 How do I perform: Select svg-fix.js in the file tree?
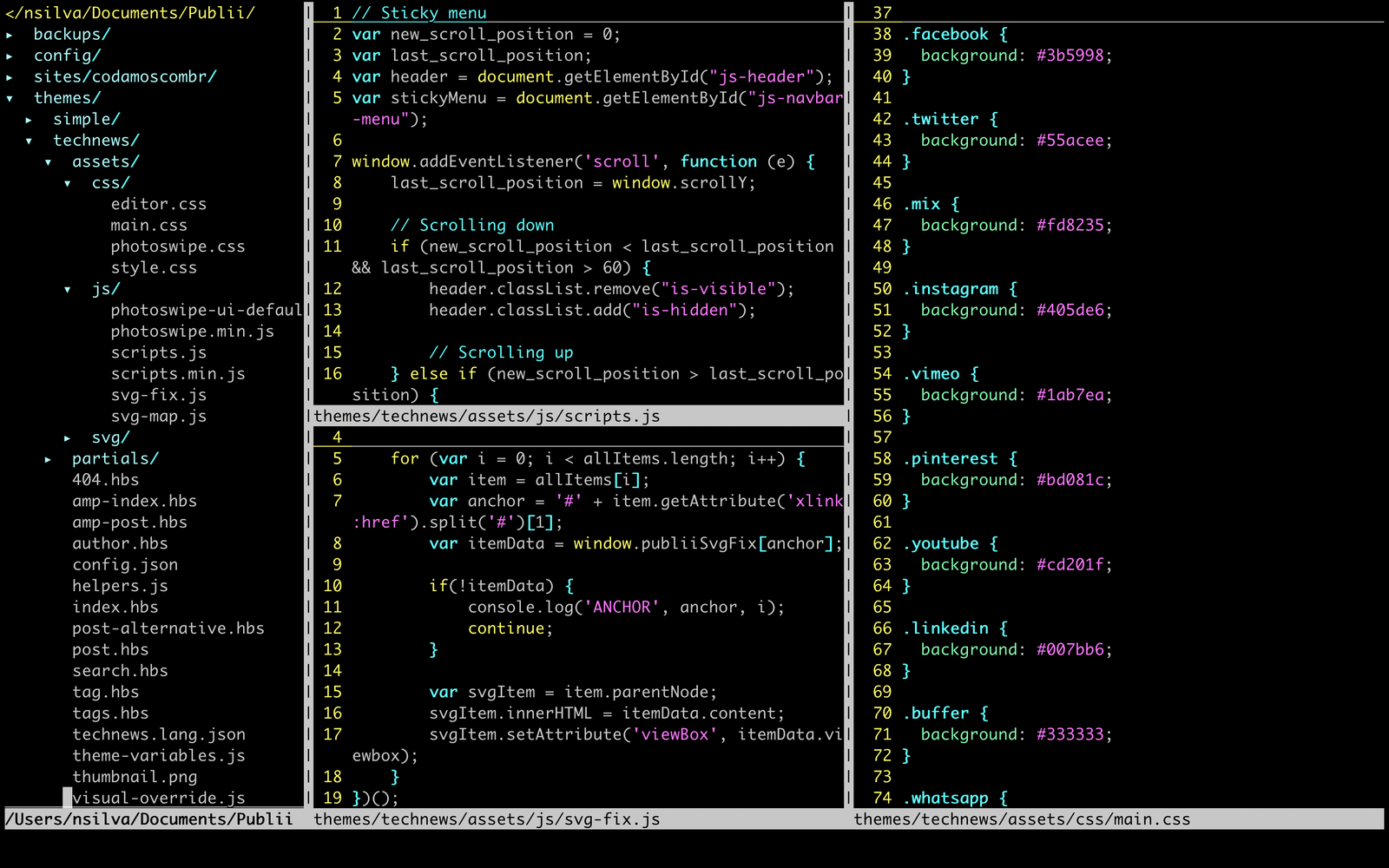[158, 395]
